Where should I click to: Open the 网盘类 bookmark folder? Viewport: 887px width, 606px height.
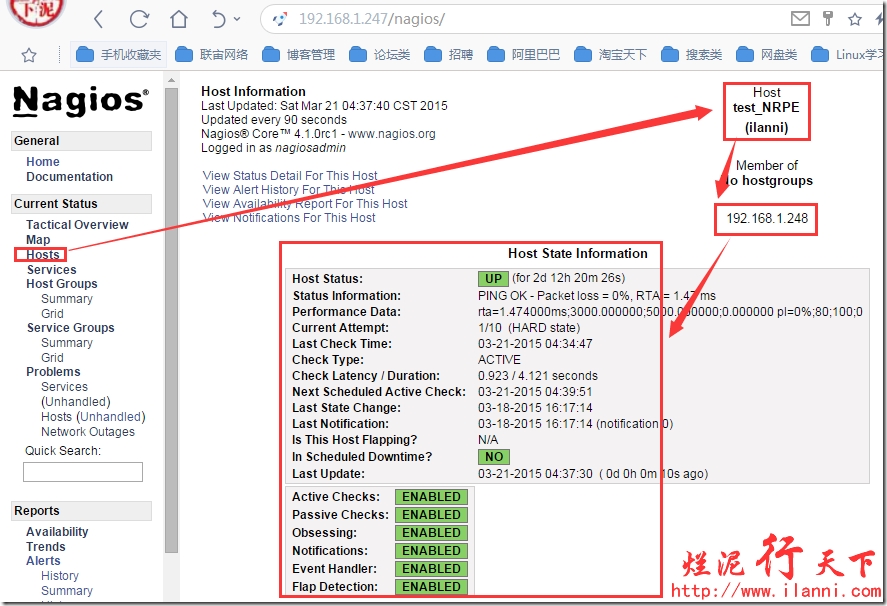click(x=767, y=55)
